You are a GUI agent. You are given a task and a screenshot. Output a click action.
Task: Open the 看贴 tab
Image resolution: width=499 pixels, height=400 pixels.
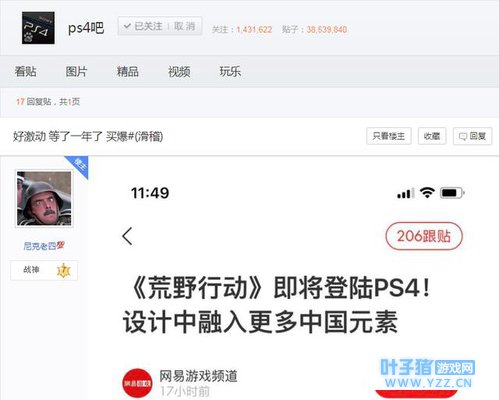25,72
